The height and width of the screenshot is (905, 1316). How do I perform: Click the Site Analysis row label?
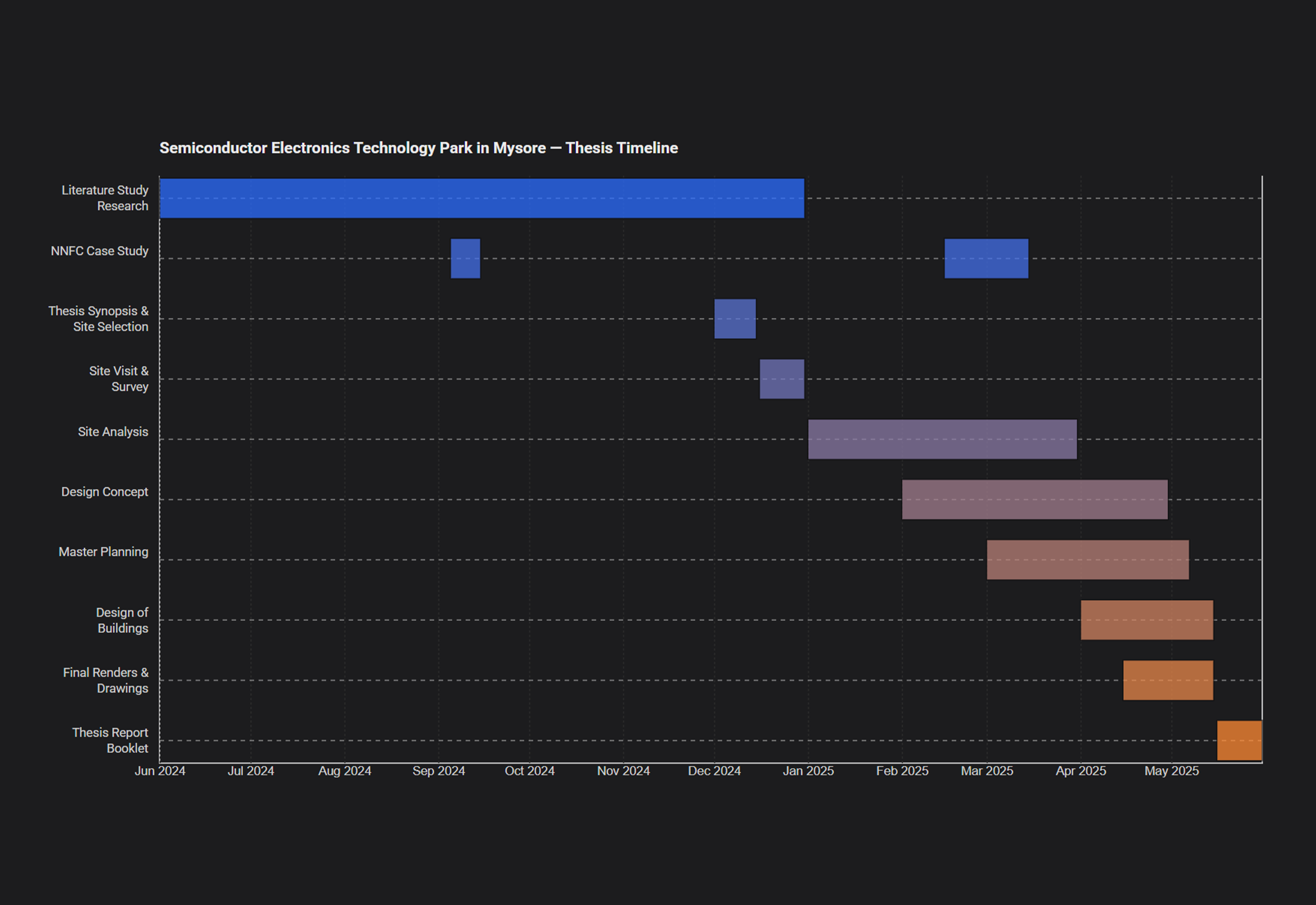[x=113, y=432]
